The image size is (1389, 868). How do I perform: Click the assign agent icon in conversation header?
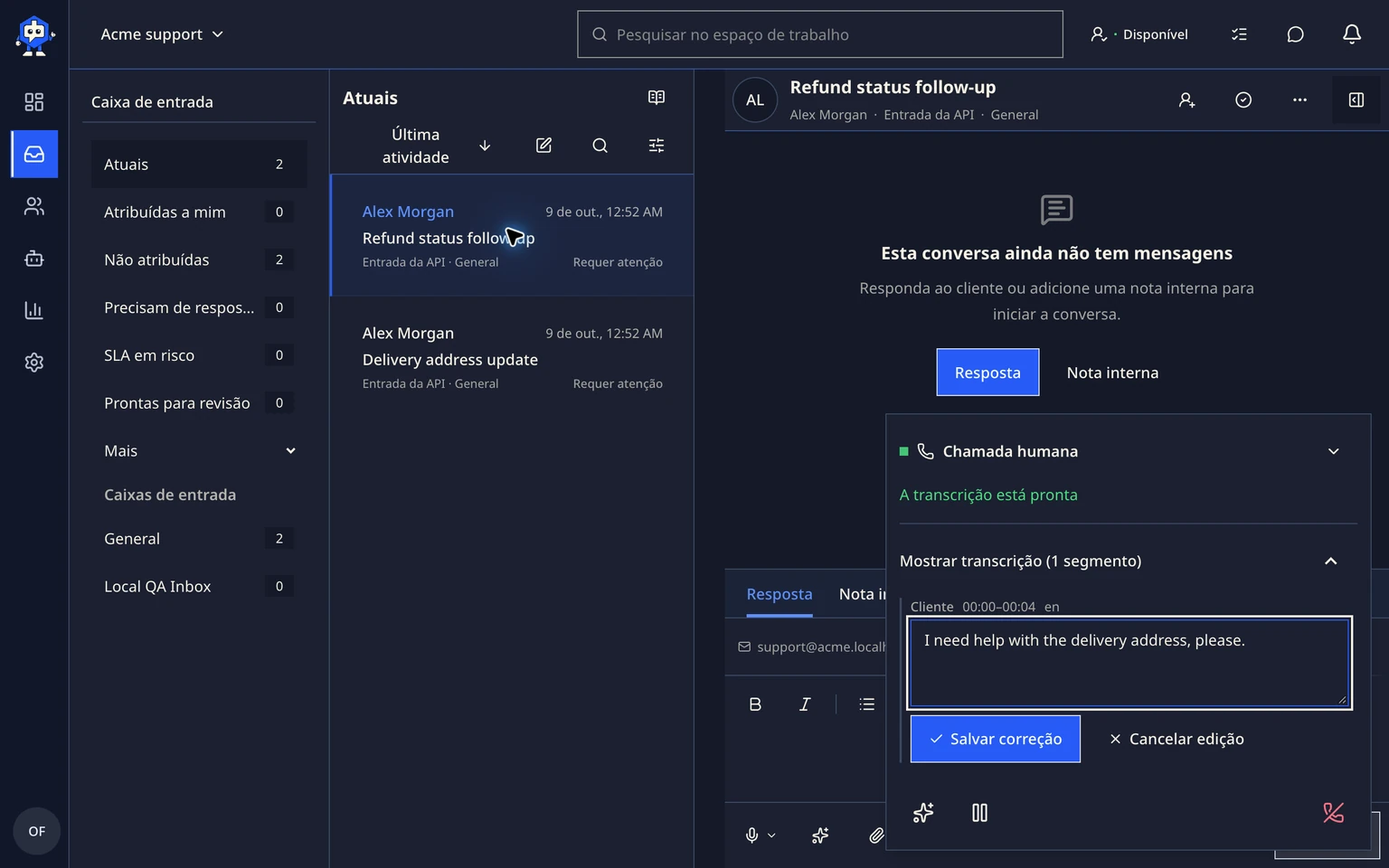pyautogui.click(x=1187, y=100)
